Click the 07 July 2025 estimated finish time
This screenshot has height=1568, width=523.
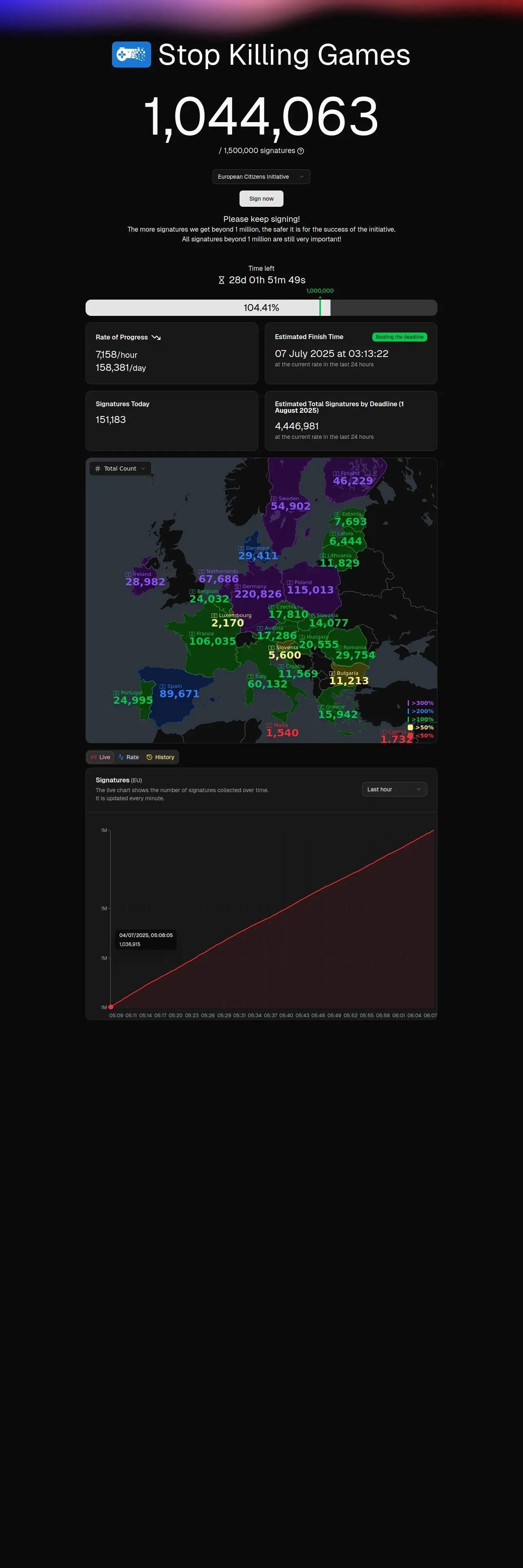point(331,354)
